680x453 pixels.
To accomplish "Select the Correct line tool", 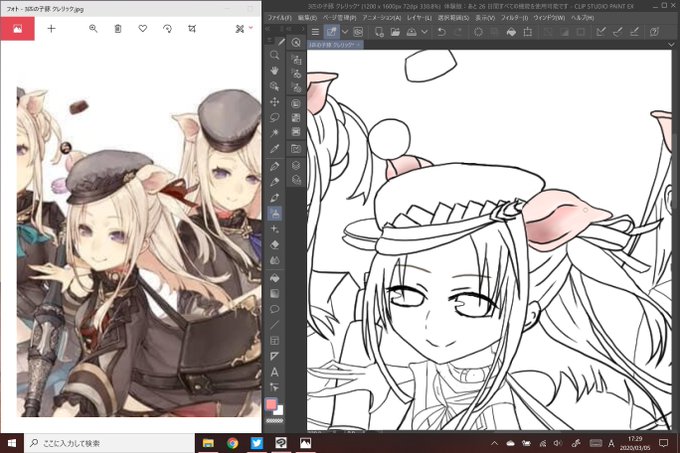I will click(x=275, y=387).
